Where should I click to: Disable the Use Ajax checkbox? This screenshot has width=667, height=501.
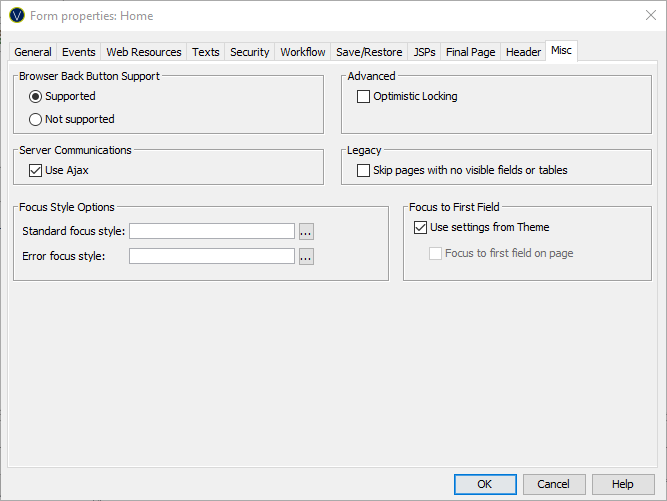tap(36, 171)
